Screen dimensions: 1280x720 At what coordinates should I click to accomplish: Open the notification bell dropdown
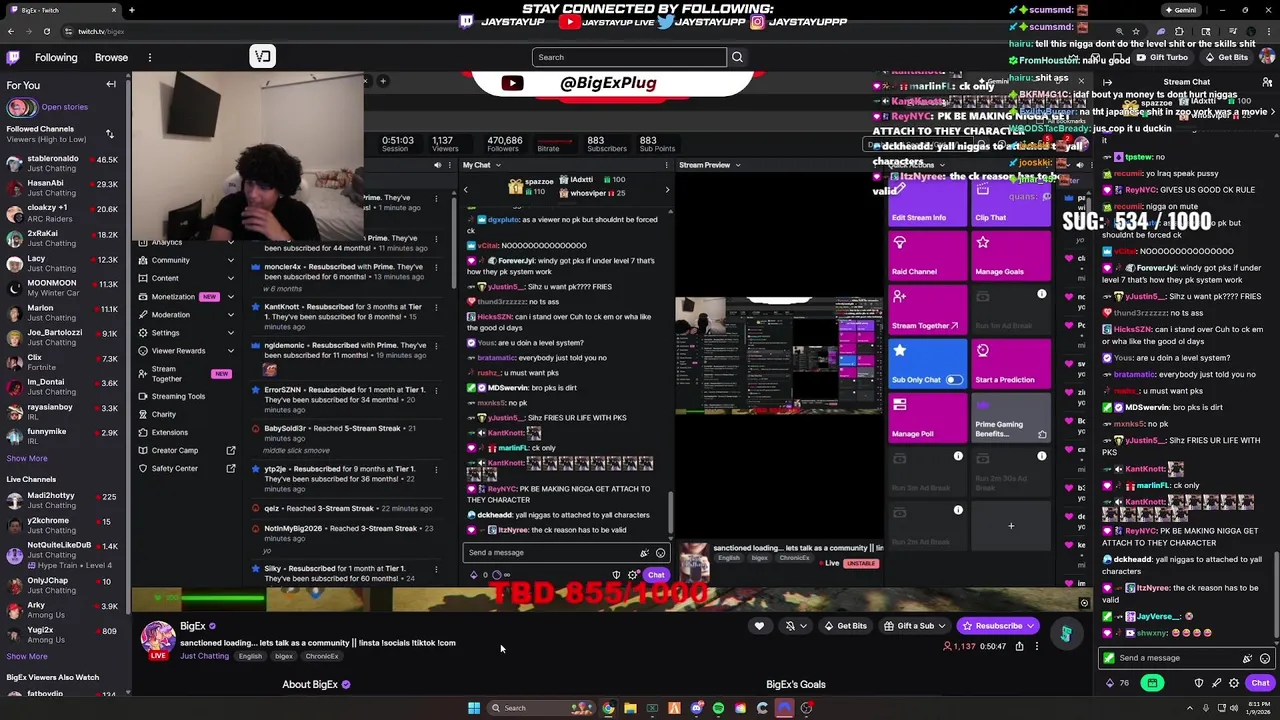pyautogui.click(x=795, y=626)
